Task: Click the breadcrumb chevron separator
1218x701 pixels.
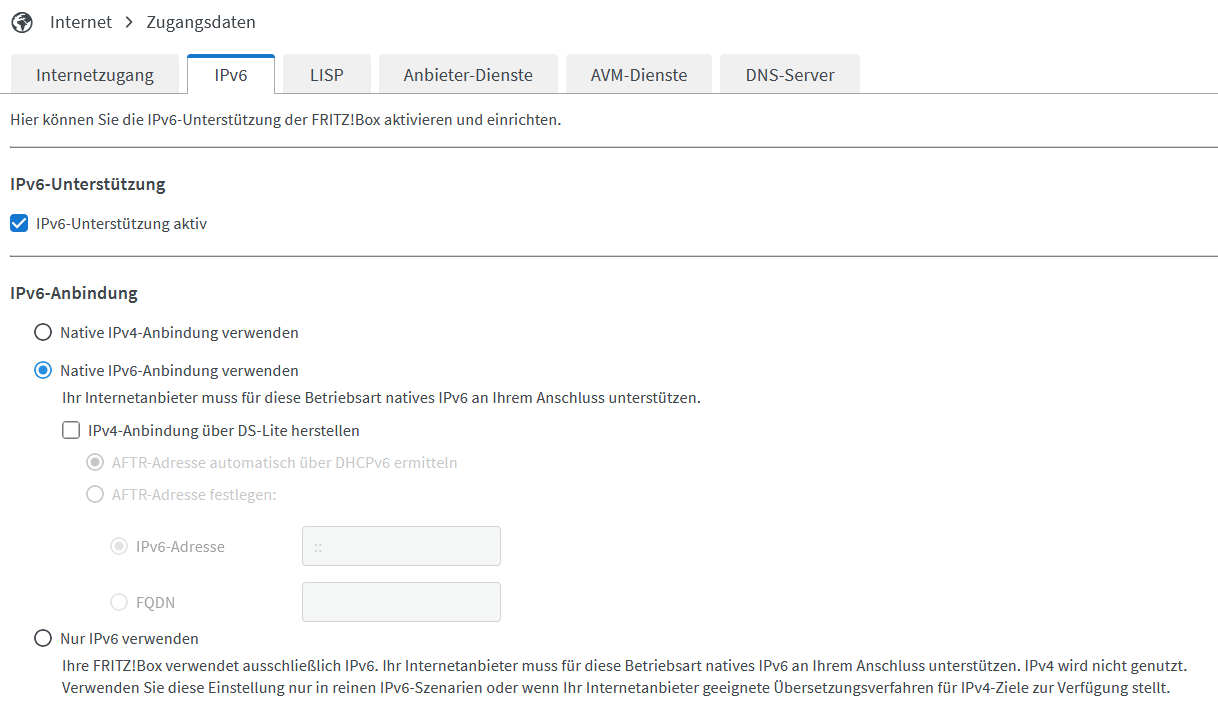Action: pyautogui.click(x=129, y=21)
